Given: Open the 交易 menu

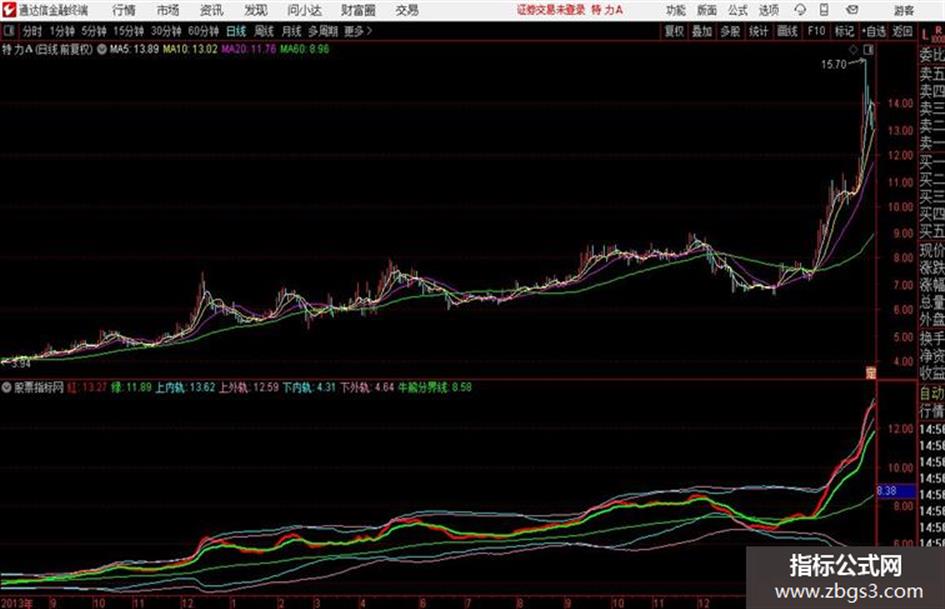Looking at the screenshot, I should point(407,10).
